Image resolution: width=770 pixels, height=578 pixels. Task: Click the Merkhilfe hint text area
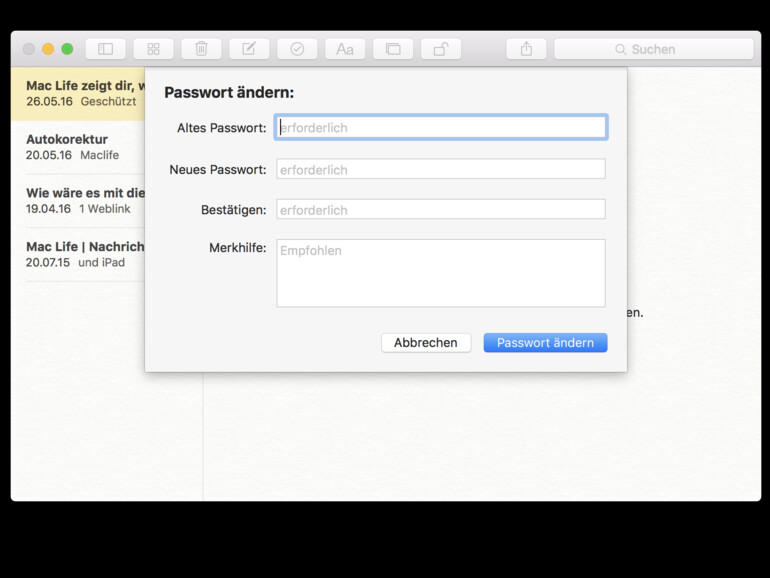pyautogui.click(x=441, y=273)
